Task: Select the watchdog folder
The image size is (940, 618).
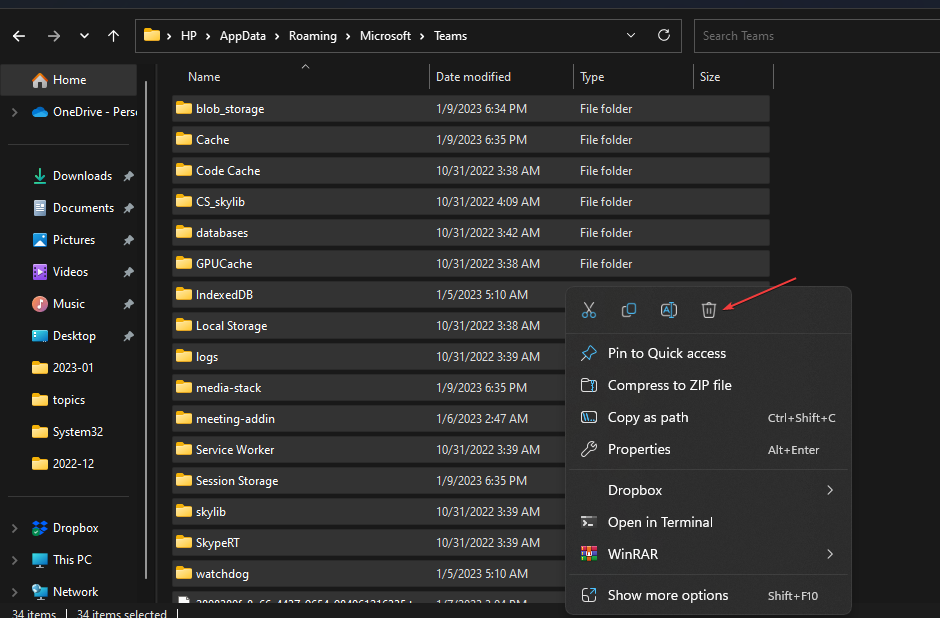Action: click(x=369, y=574)
